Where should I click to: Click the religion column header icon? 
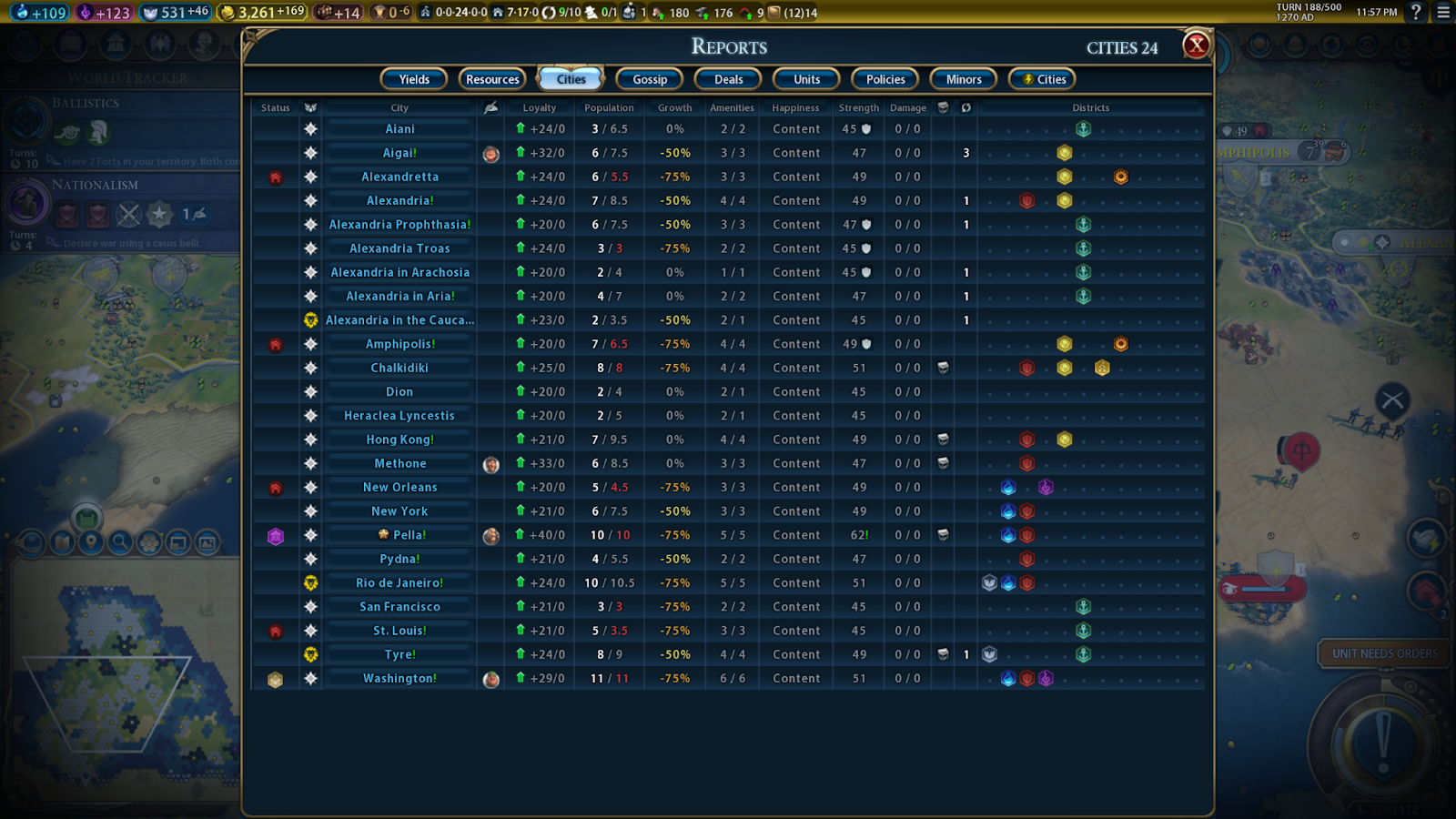310,107
